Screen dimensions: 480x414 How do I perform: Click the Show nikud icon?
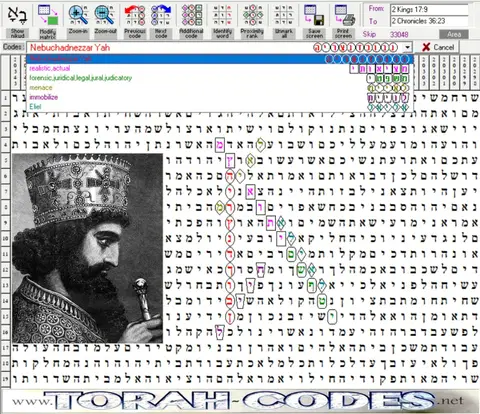[x=17, y=15]
